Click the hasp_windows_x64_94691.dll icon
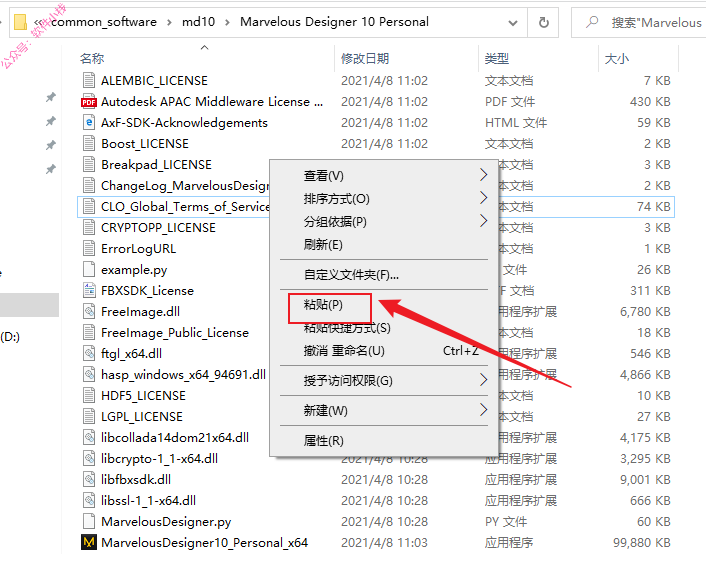The image size is (706, 564). click(x=89, y=375)
